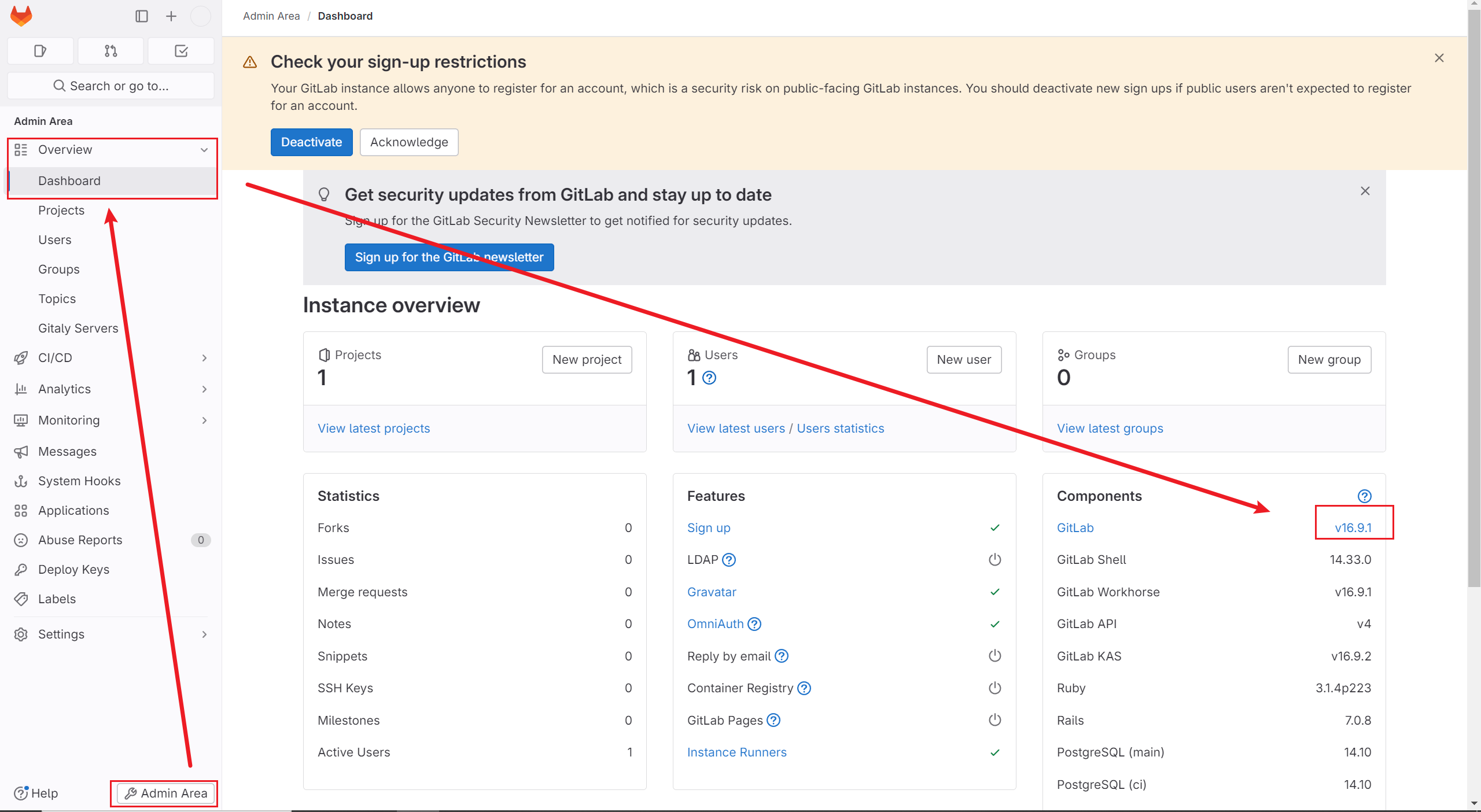Open the create new plus menu
The width and height of the screenshot is (1481, 812).
click(171, 16)
